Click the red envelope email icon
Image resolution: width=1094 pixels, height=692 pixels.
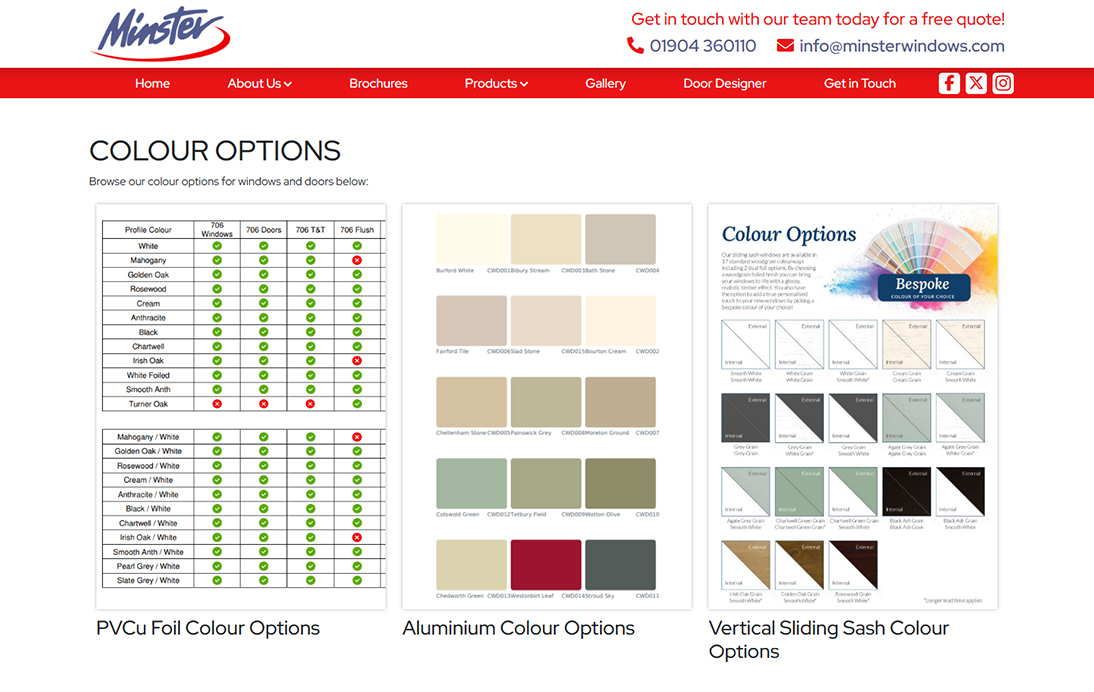785,46
